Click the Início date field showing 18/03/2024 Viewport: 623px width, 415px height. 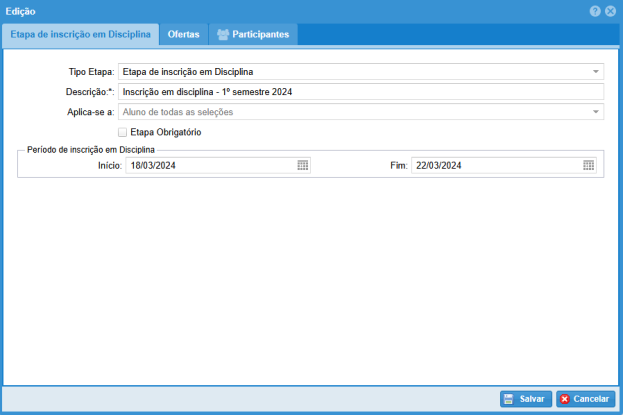pos(208,165)
